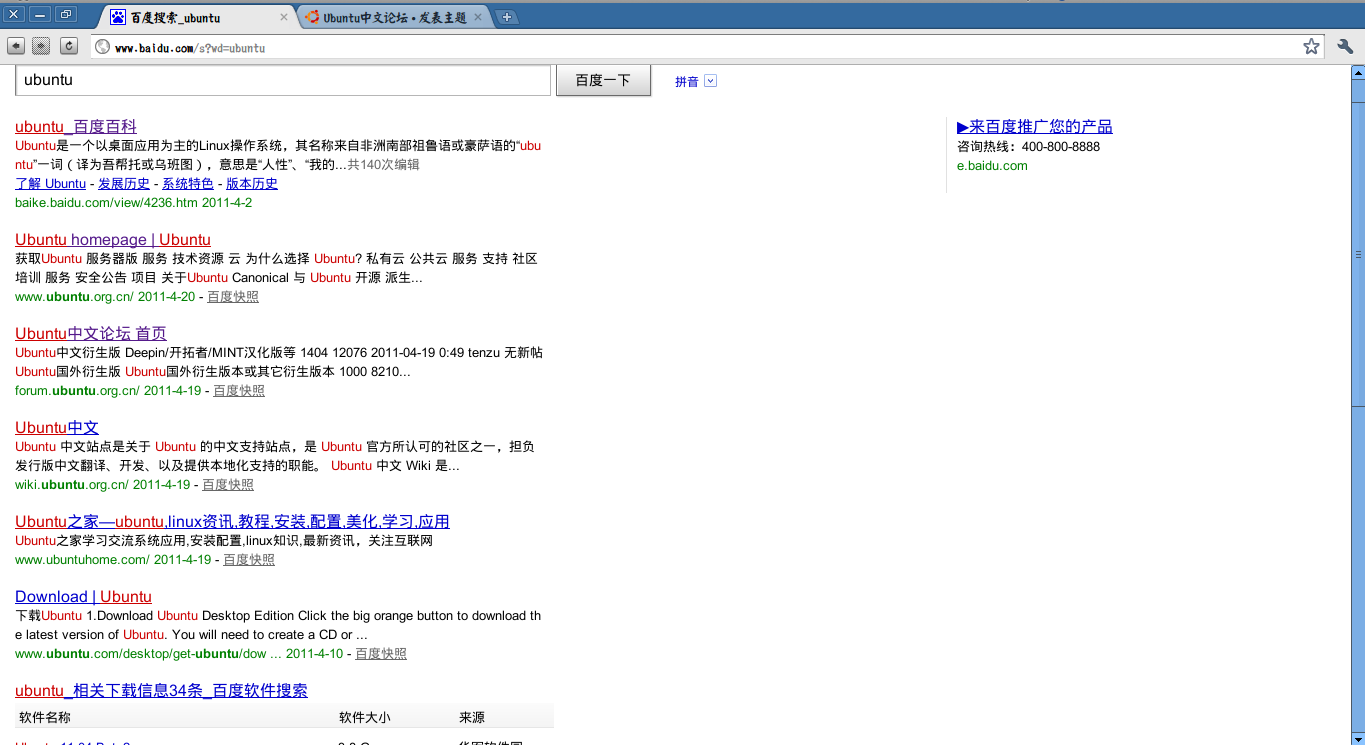Bookmark this page with the star icon
Viewport: 1365px width, 745px height.
coord(1311,46)
